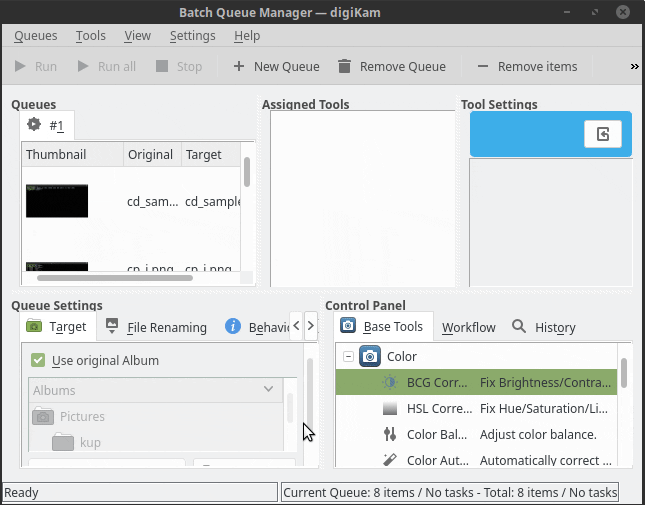Click the queue settings vertical scrollbar
Viewport: 645px width, 505px height.
point(310,395)
